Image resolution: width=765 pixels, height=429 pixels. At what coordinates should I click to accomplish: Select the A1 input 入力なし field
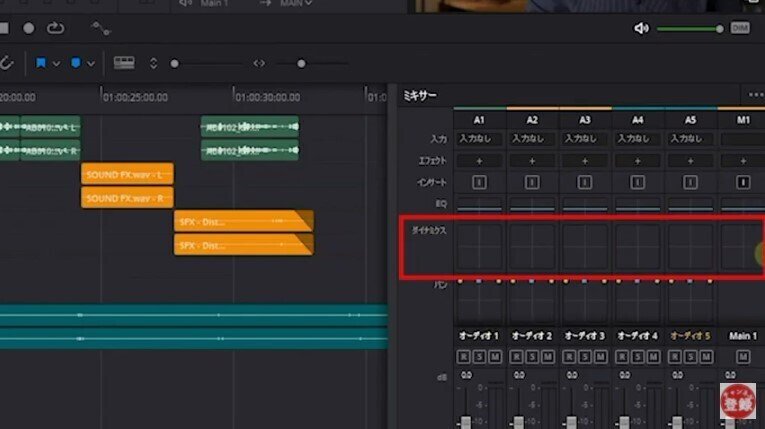coord(479,139)
